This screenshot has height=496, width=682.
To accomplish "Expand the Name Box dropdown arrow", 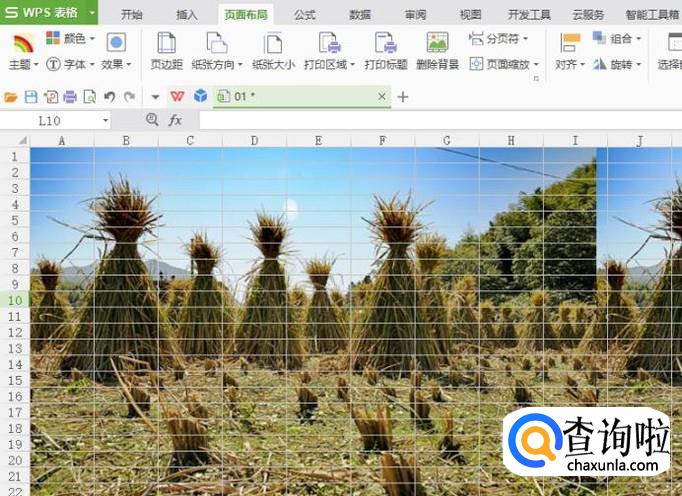I will (x=105, y=121).
